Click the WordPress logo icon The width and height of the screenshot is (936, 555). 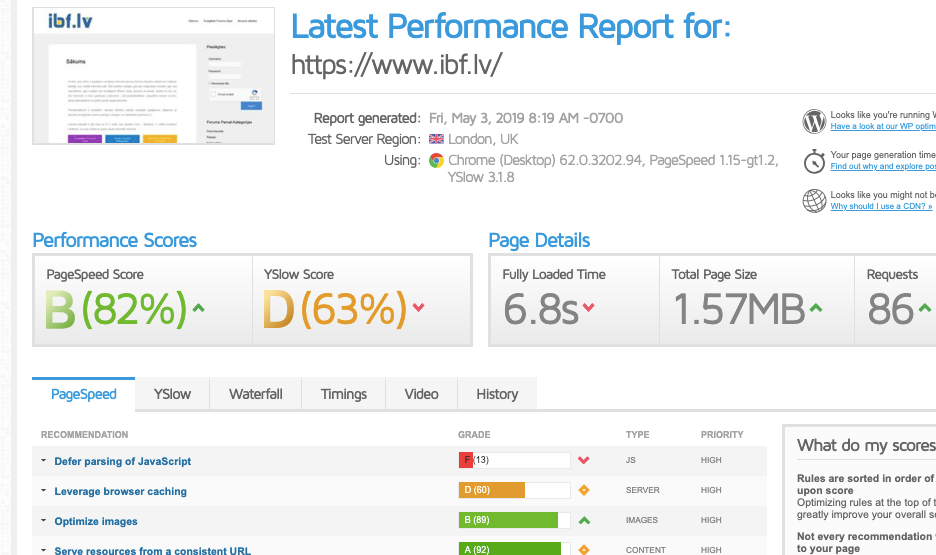[814, 121]
